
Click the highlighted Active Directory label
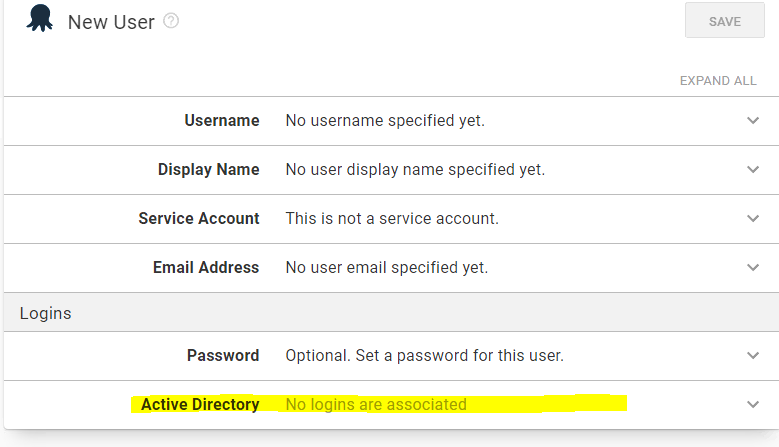pyautogui.click(x=200, y=404)
